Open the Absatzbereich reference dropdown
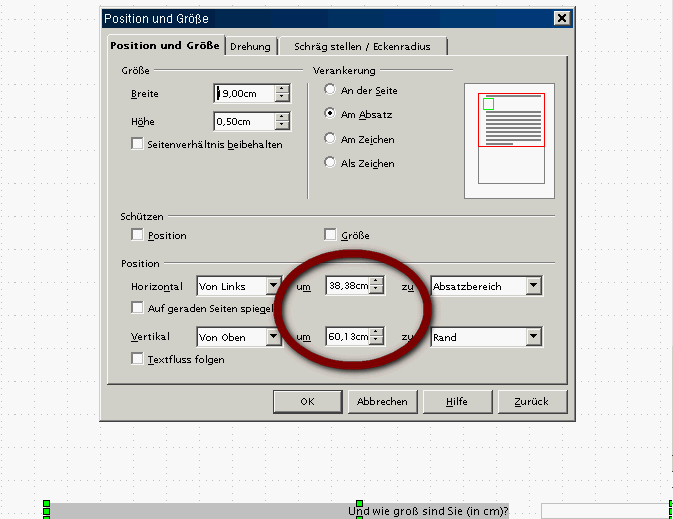The width and height of the screenshot is (673, 519). pyautogui.click(x=534, y=287)
